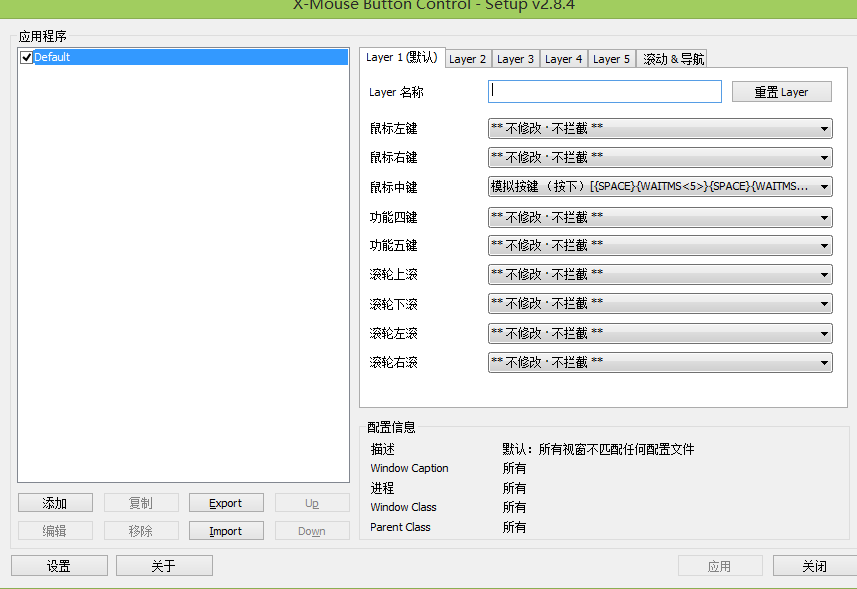The width and height of the screenshot is (857, 589).
Task: Click the 重置 Layer button
Action: coord(782,92)
